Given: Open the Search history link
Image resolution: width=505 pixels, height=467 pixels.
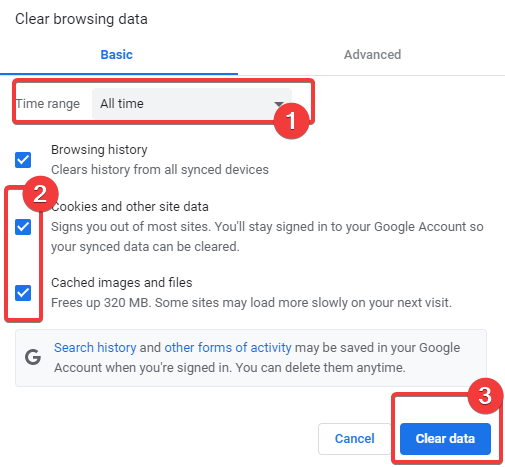Looking at the screenshot, I should tap(95, 348).
